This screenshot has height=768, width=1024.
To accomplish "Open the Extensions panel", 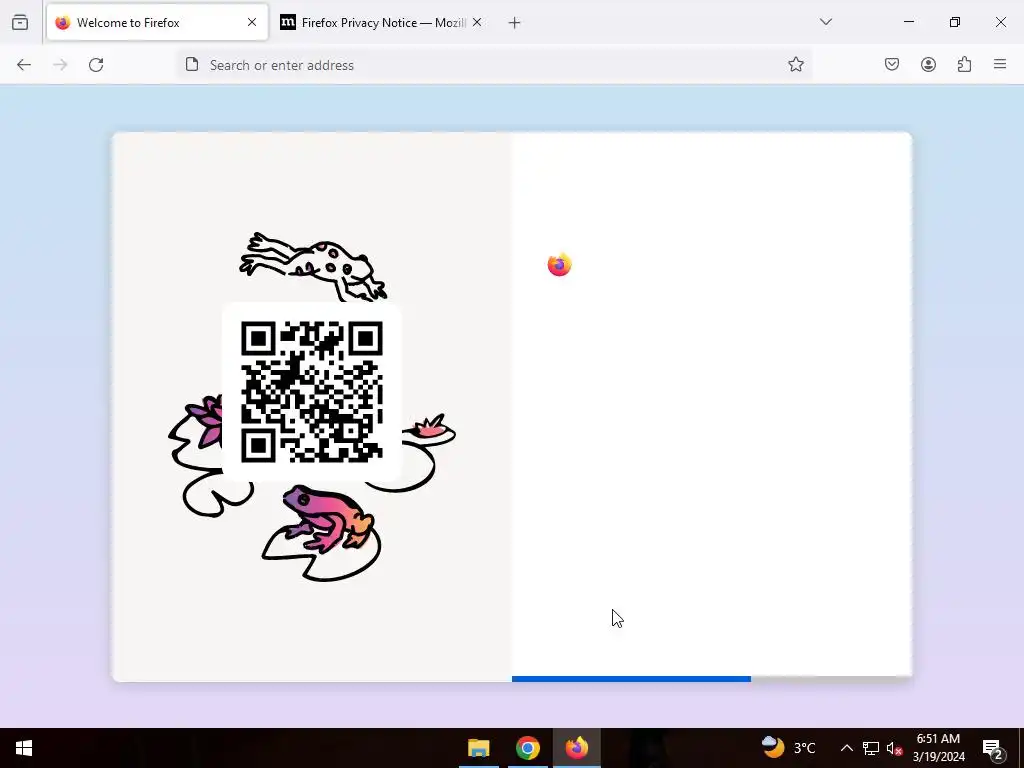I will [965, 65].
